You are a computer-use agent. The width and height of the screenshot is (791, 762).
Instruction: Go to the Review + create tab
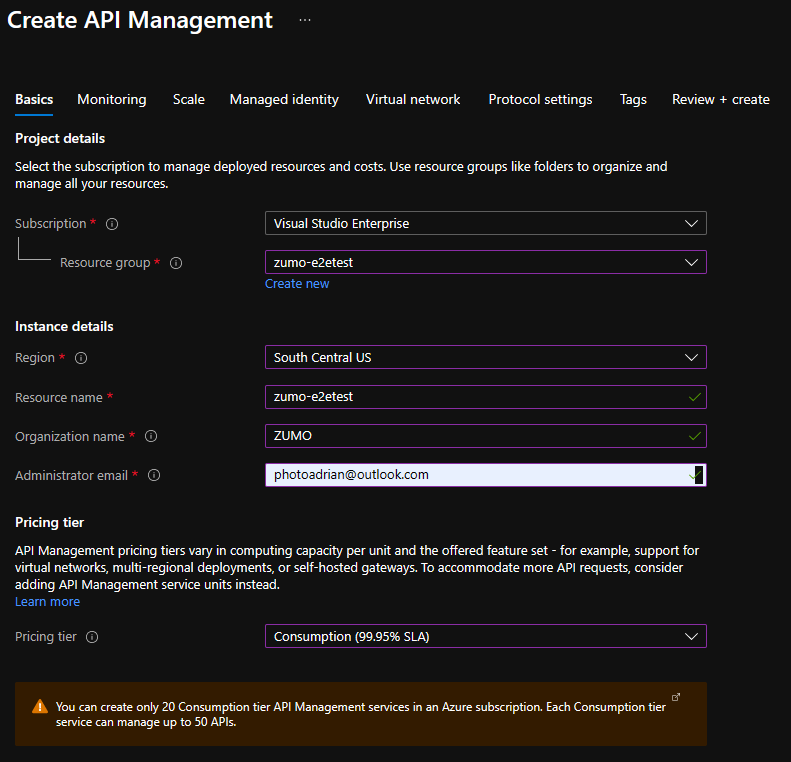tap(721, 99)
